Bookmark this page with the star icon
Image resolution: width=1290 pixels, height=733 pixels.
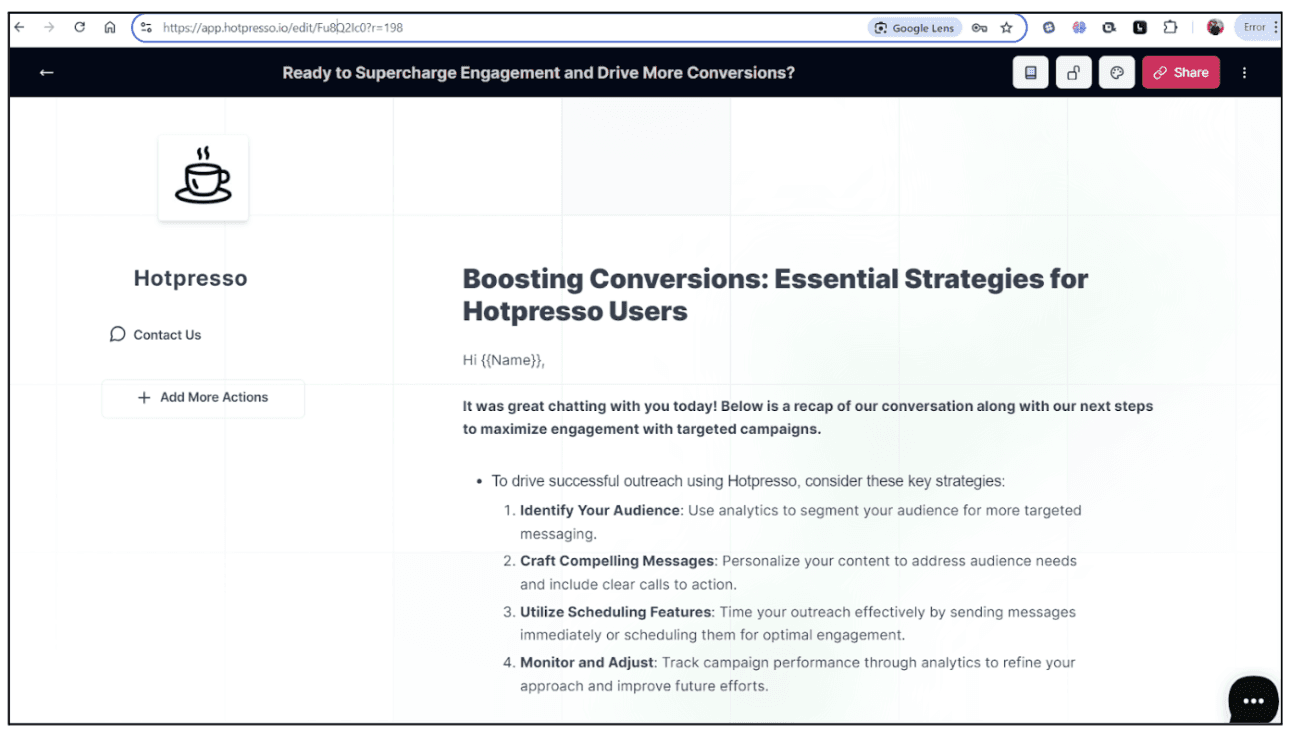[1007, 28]
